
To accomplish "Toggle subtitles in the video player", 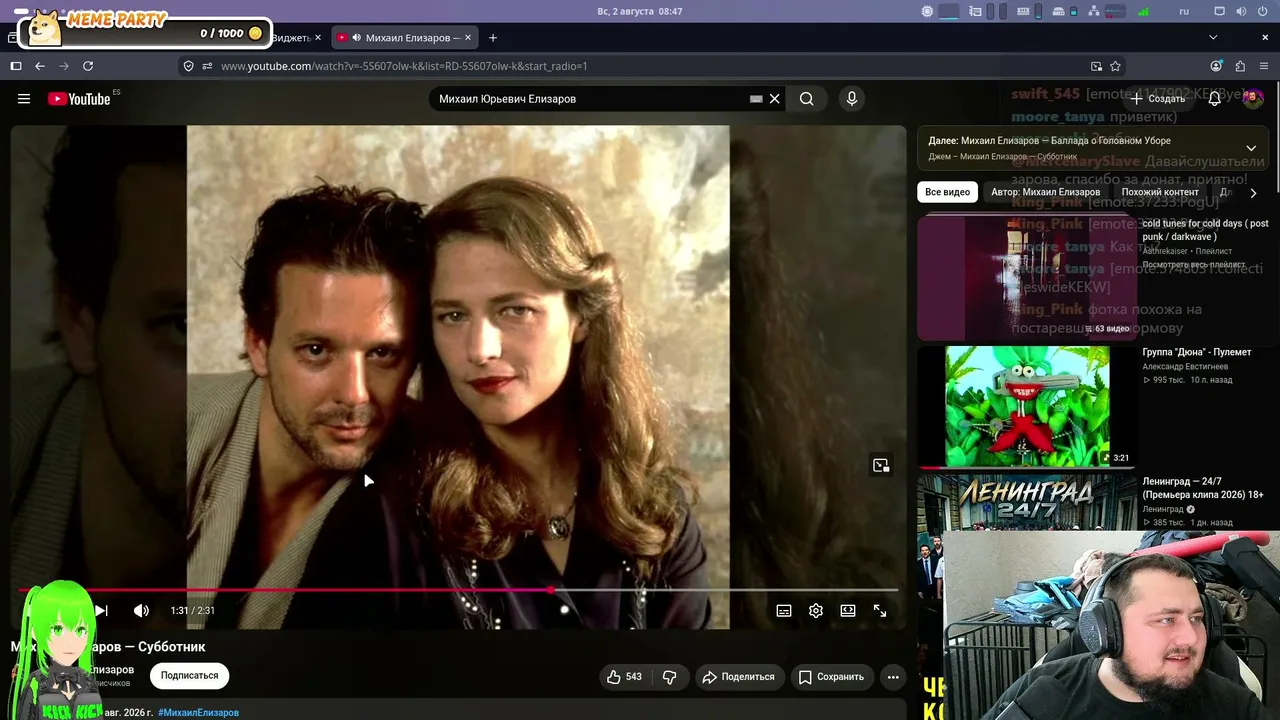I will pyautogui.click(x=784, y=611).
